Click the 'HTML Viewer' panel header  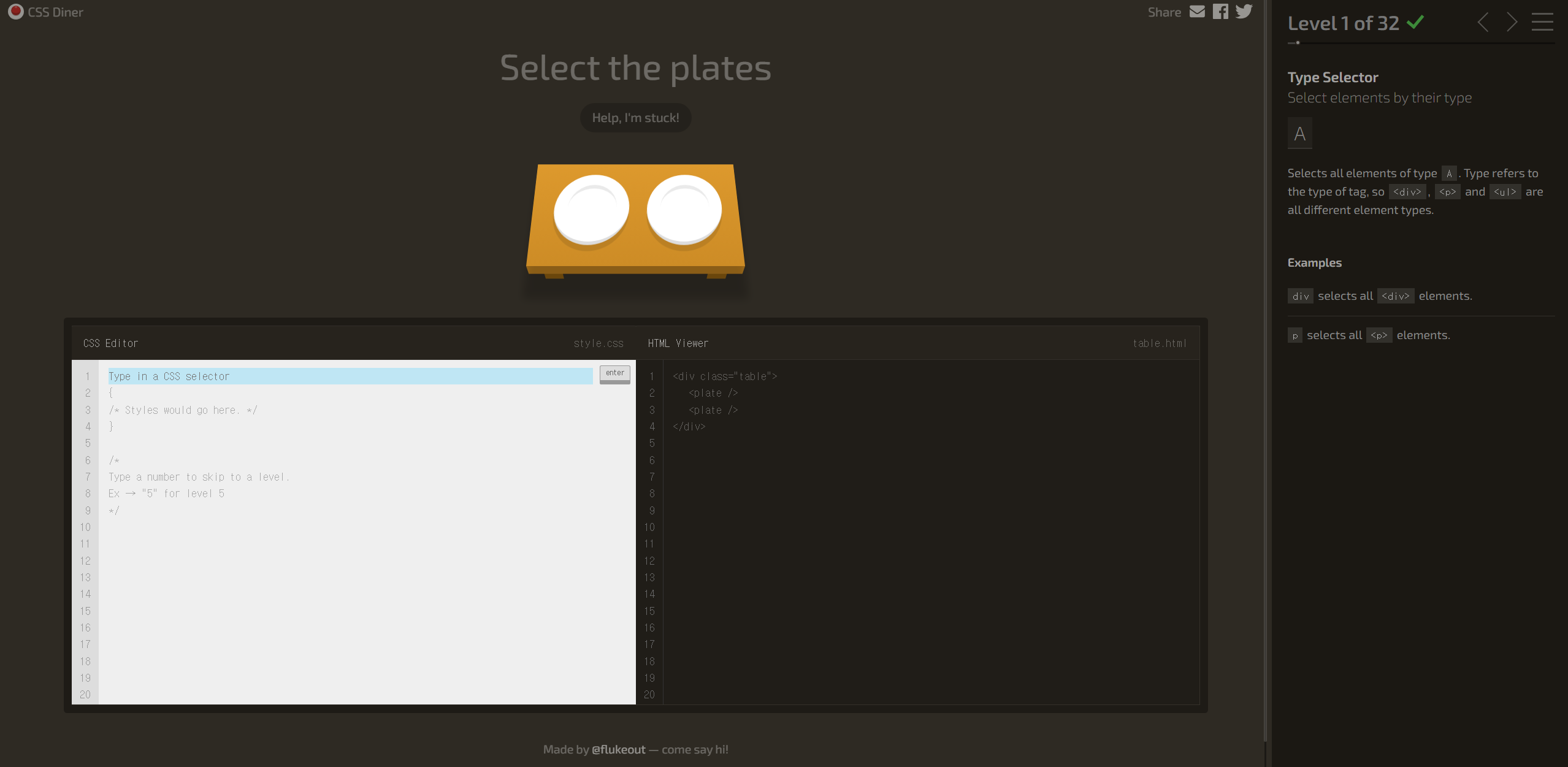click(678, 343)
